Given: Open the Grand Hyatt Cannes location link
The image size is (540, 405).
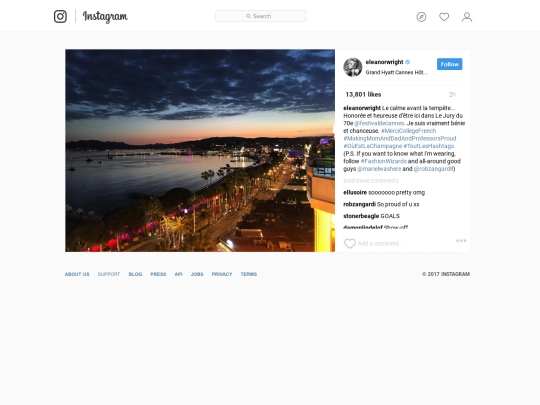Looking at the screenshot, I should [396, 72].
